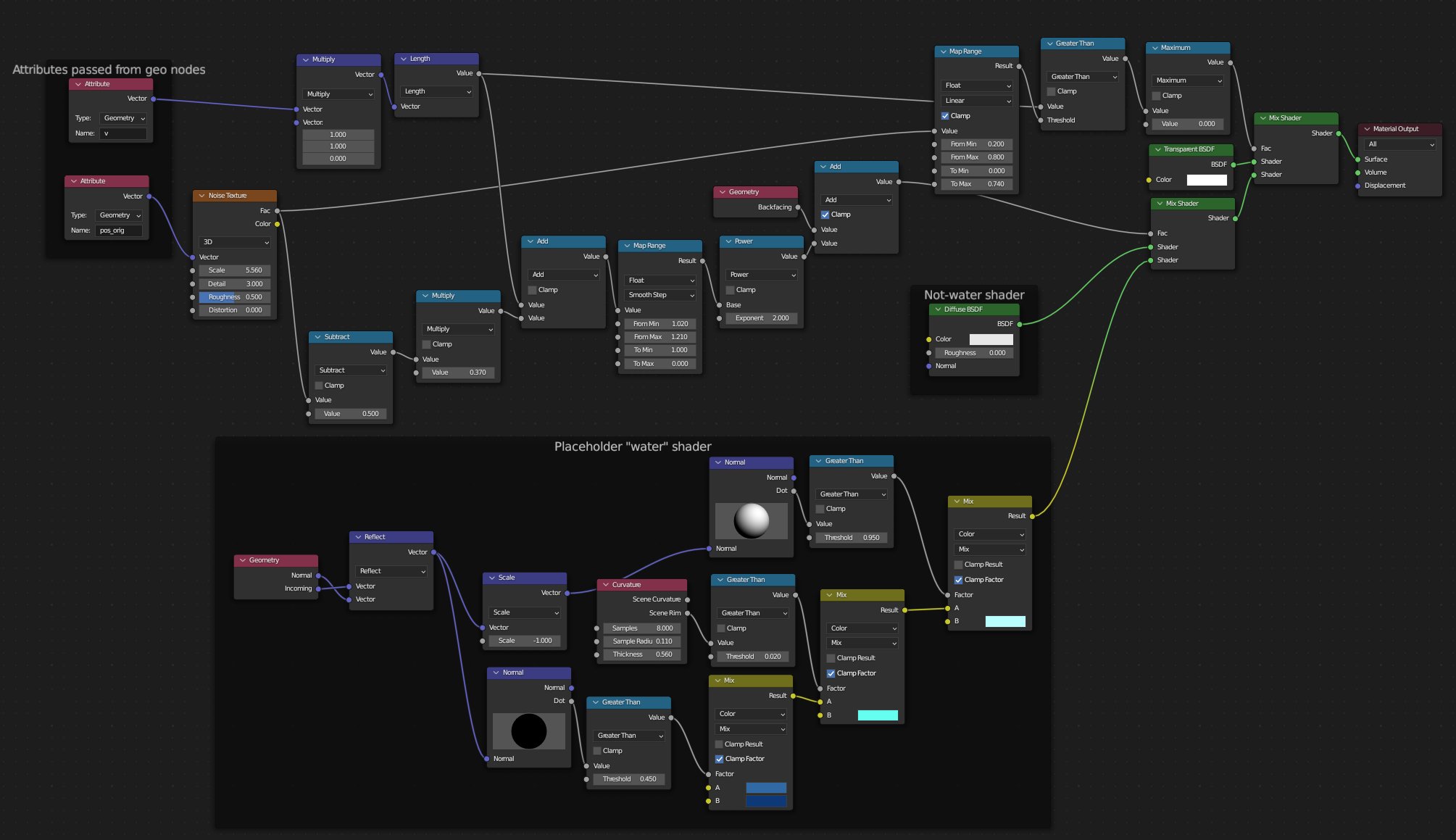This screenshot has width=1456, height=840.
Task: Collapse the Reflect node via its header chevron
Action: (x=357, y=537)
